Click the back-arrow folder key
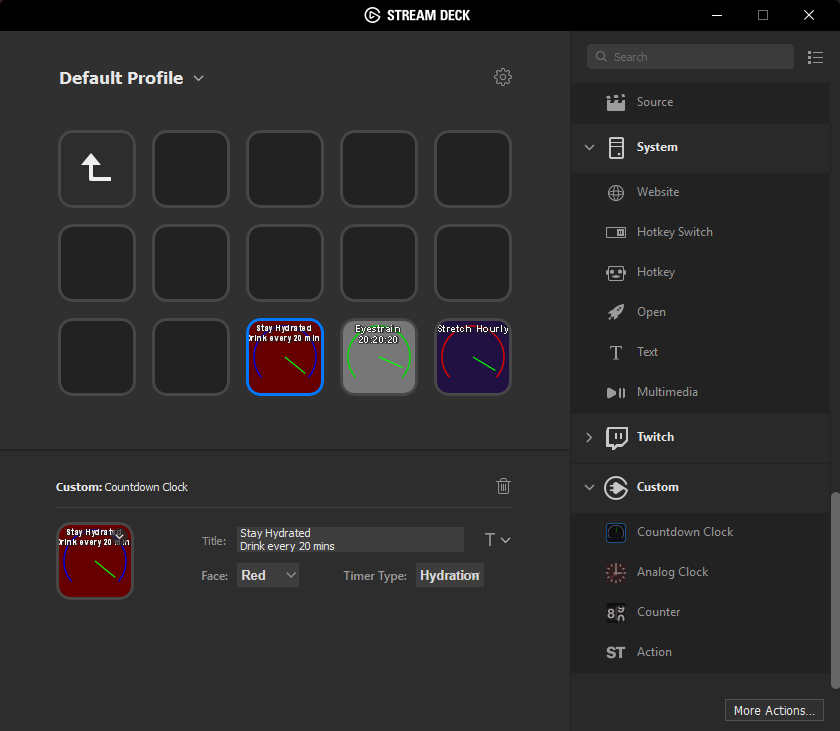The height and width of the screenshot is (731, 840). coord(96,169)
